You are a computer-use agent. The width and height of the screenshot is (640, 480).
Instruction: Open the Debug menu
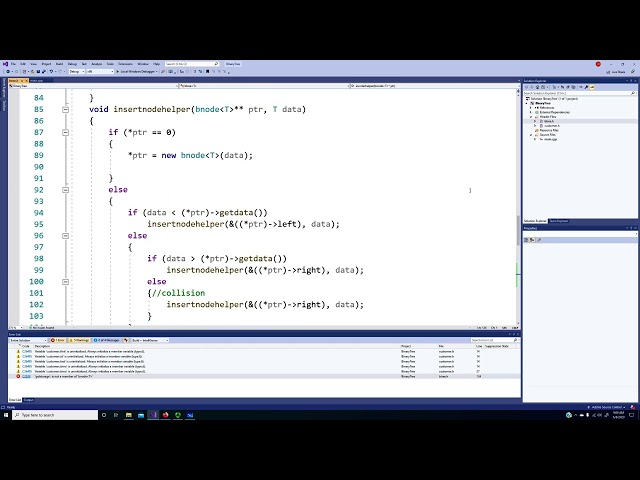tap(72, 64)
